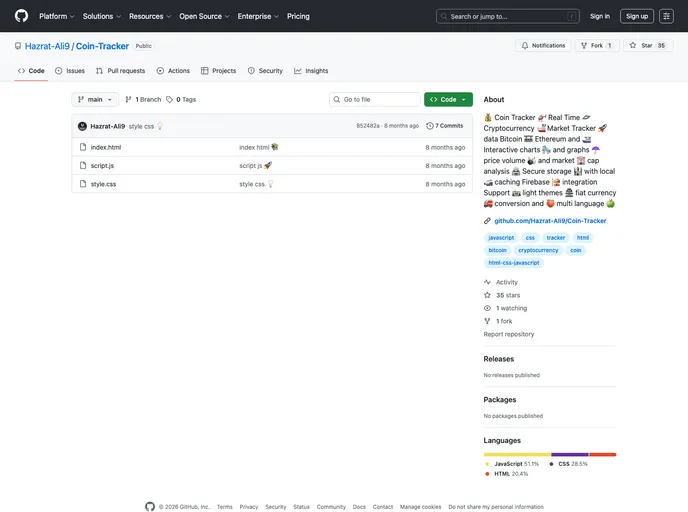This screenshot has height=512, width=688.
Task: Click the JavaScript segment of languages bar
Action: 516,454
